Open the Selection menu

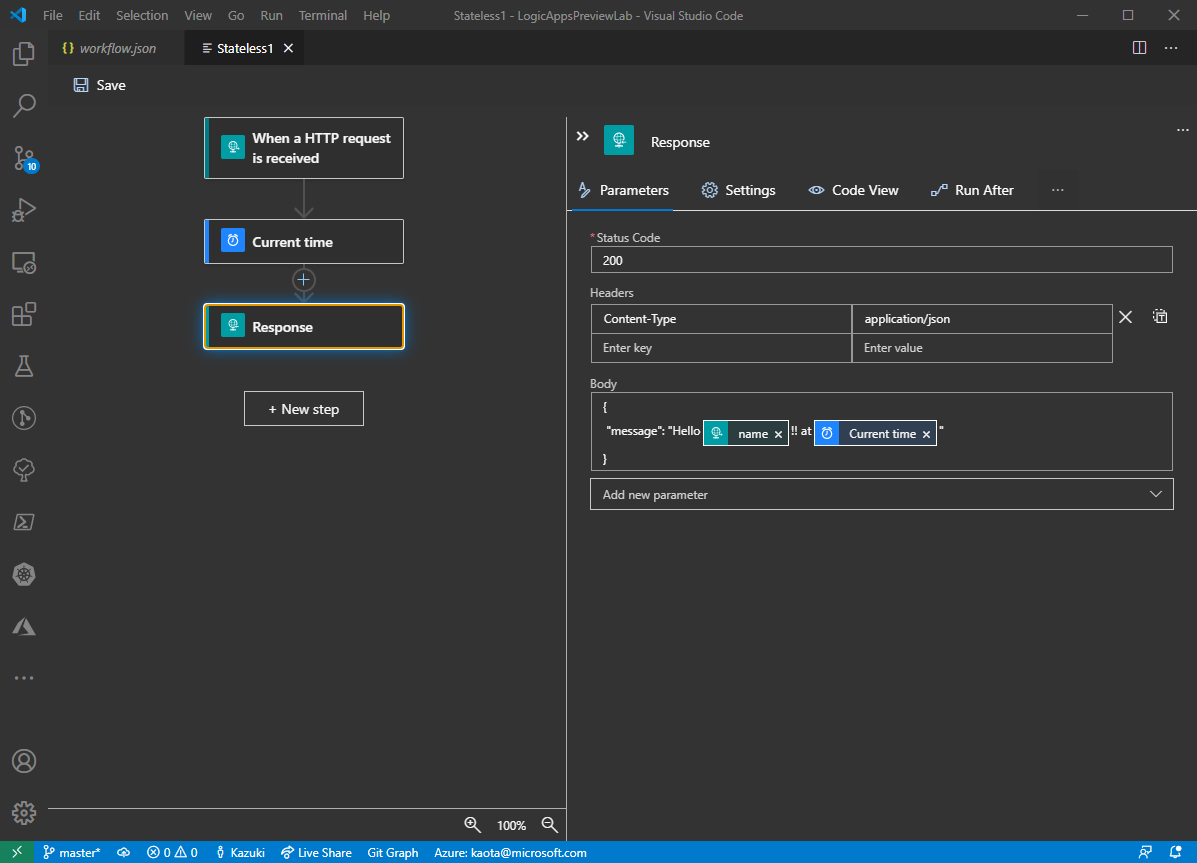[x=142, y=15]
